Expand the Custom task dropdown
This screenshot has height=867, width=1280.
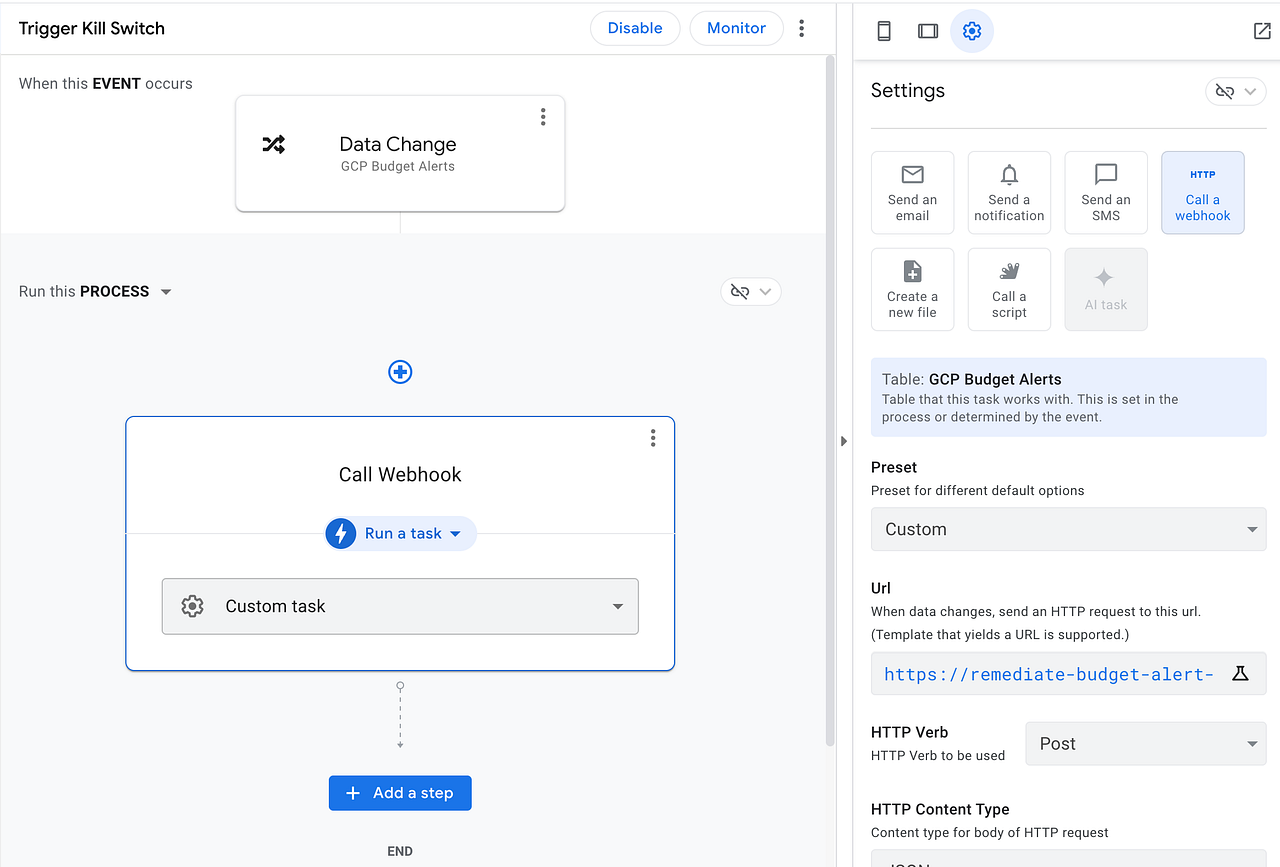[400, 606]
